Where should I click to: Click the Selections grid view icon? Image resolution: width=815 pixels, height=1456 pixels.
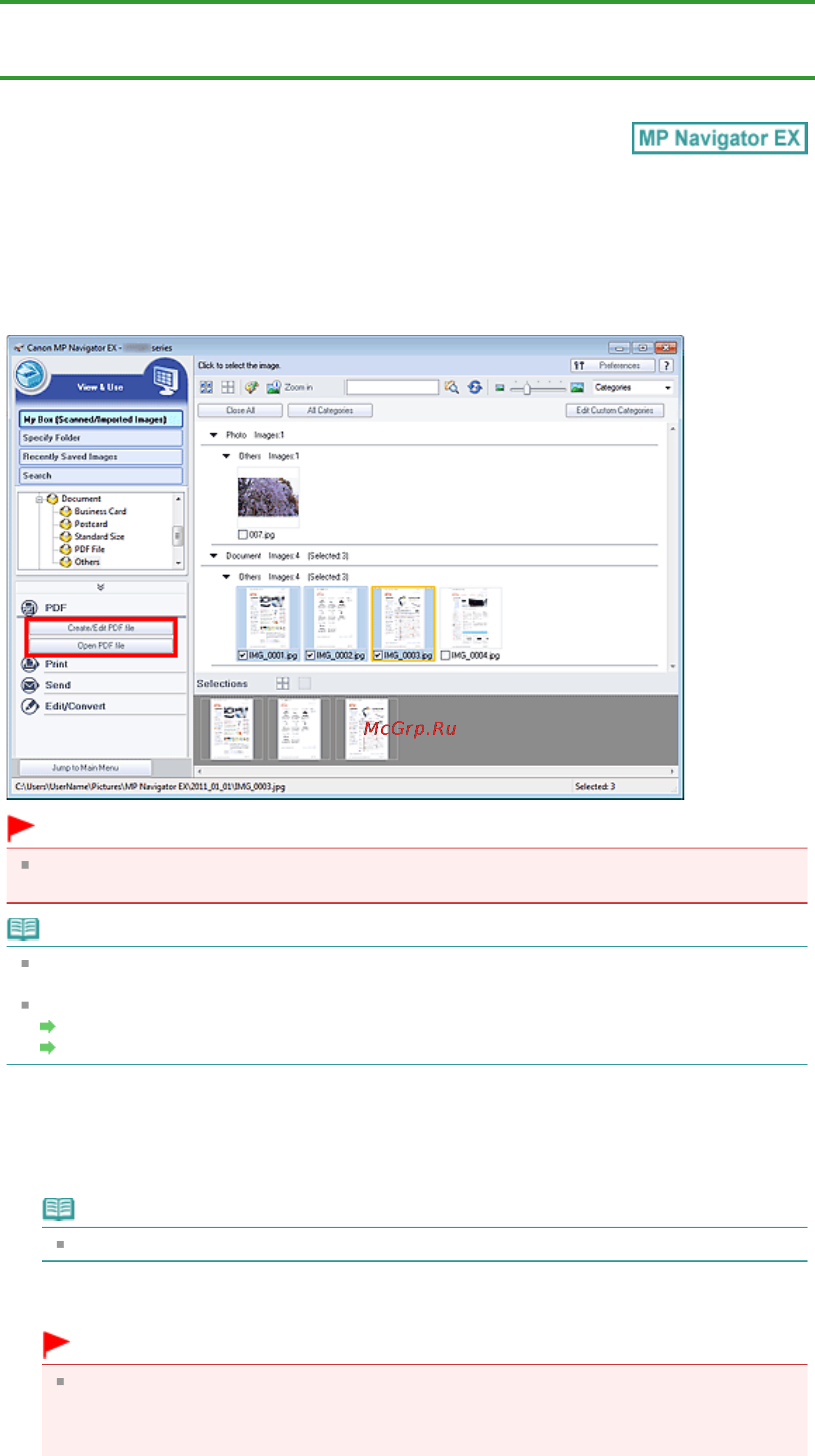pyautogui.click(x=283, y=683)
